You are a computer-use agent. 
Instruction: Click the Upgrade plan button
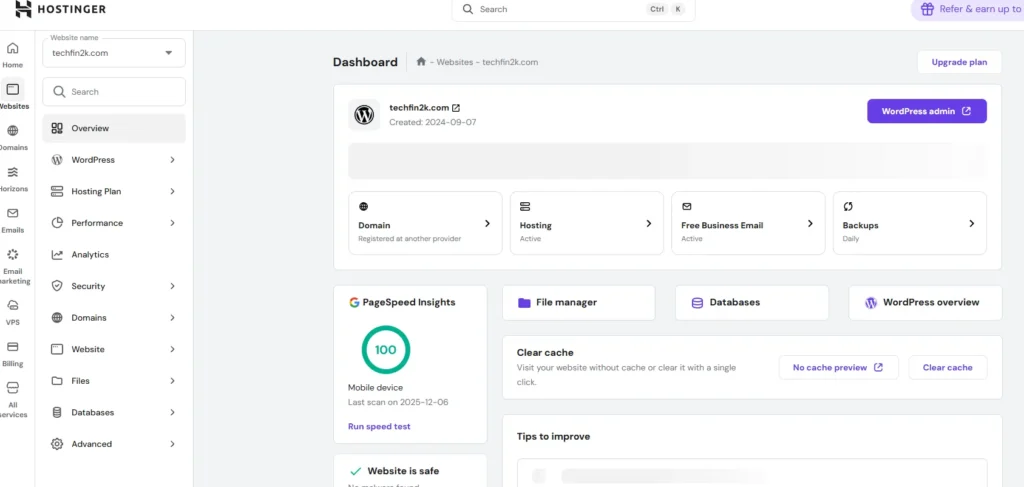[959, 62]
